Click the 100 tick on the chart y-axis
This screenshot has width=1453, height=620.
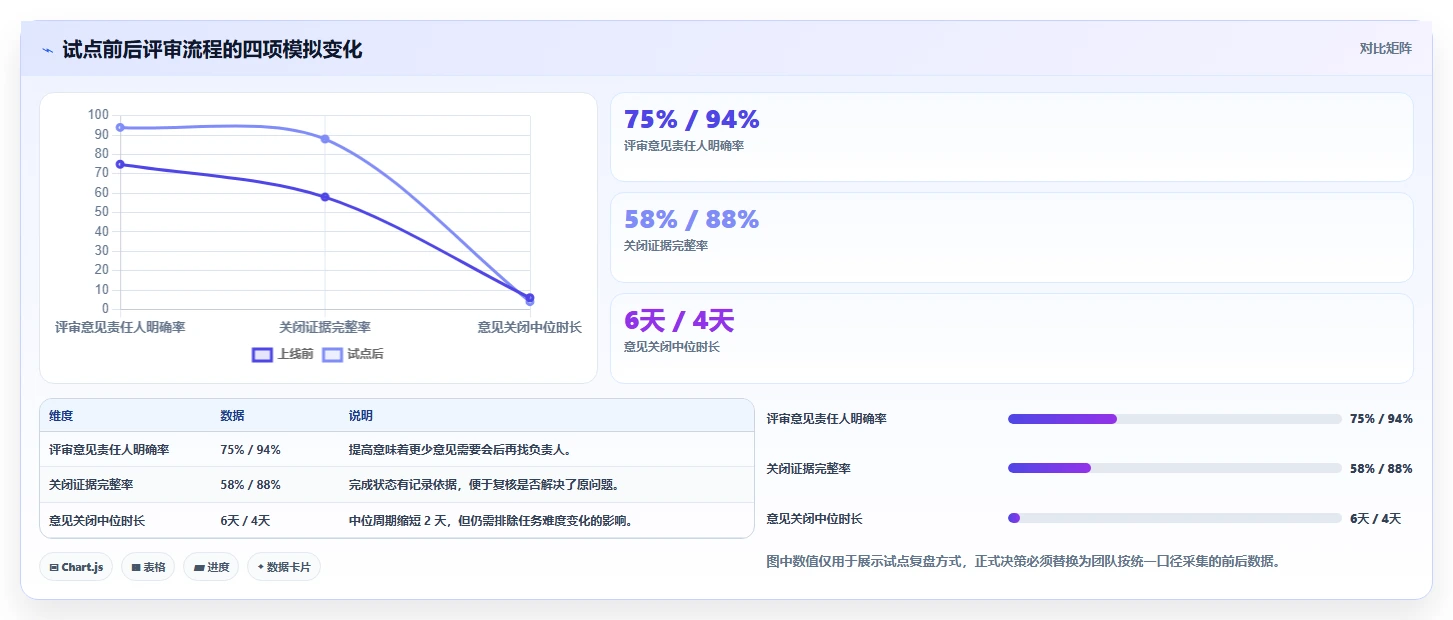tap(98, 115)
